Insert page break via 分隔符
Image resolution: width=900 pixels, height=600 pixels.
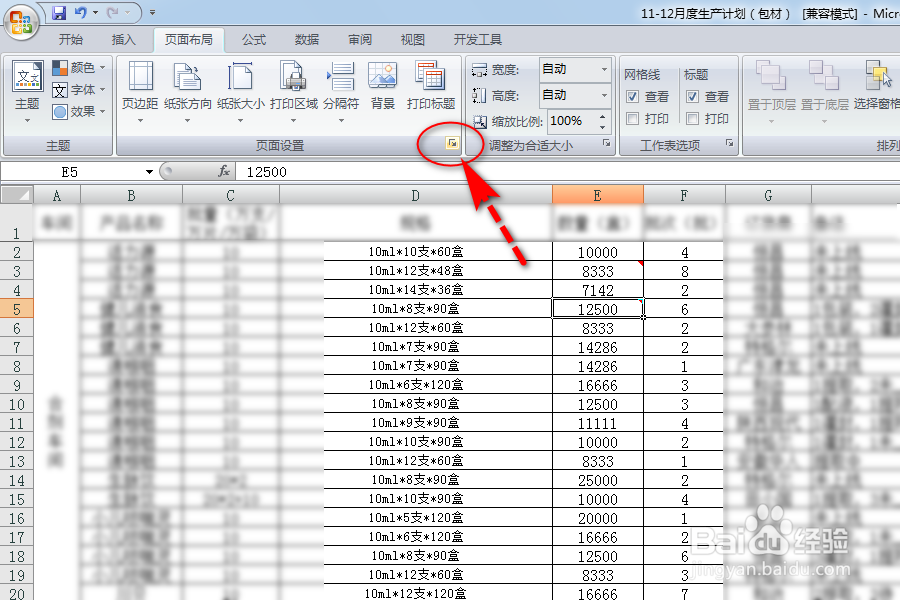pos(341,92)
